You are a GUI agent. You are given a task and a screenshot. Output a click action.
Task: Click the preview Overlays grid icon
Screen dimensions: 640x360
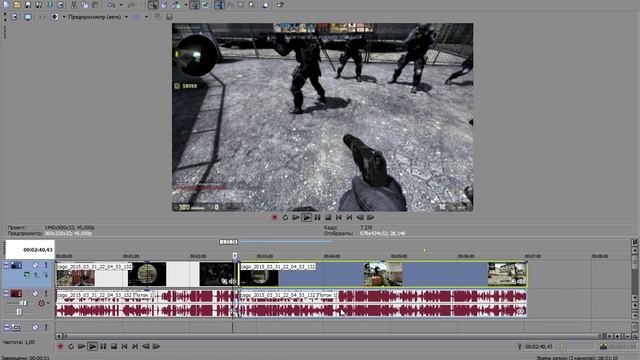[137, 17]
